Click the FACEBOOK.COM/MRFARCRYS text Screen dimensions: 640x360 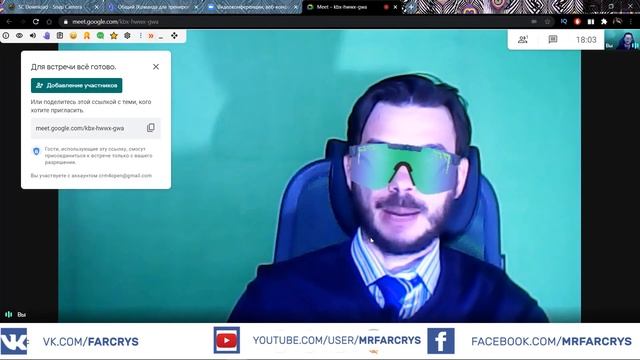coord(551,341)
